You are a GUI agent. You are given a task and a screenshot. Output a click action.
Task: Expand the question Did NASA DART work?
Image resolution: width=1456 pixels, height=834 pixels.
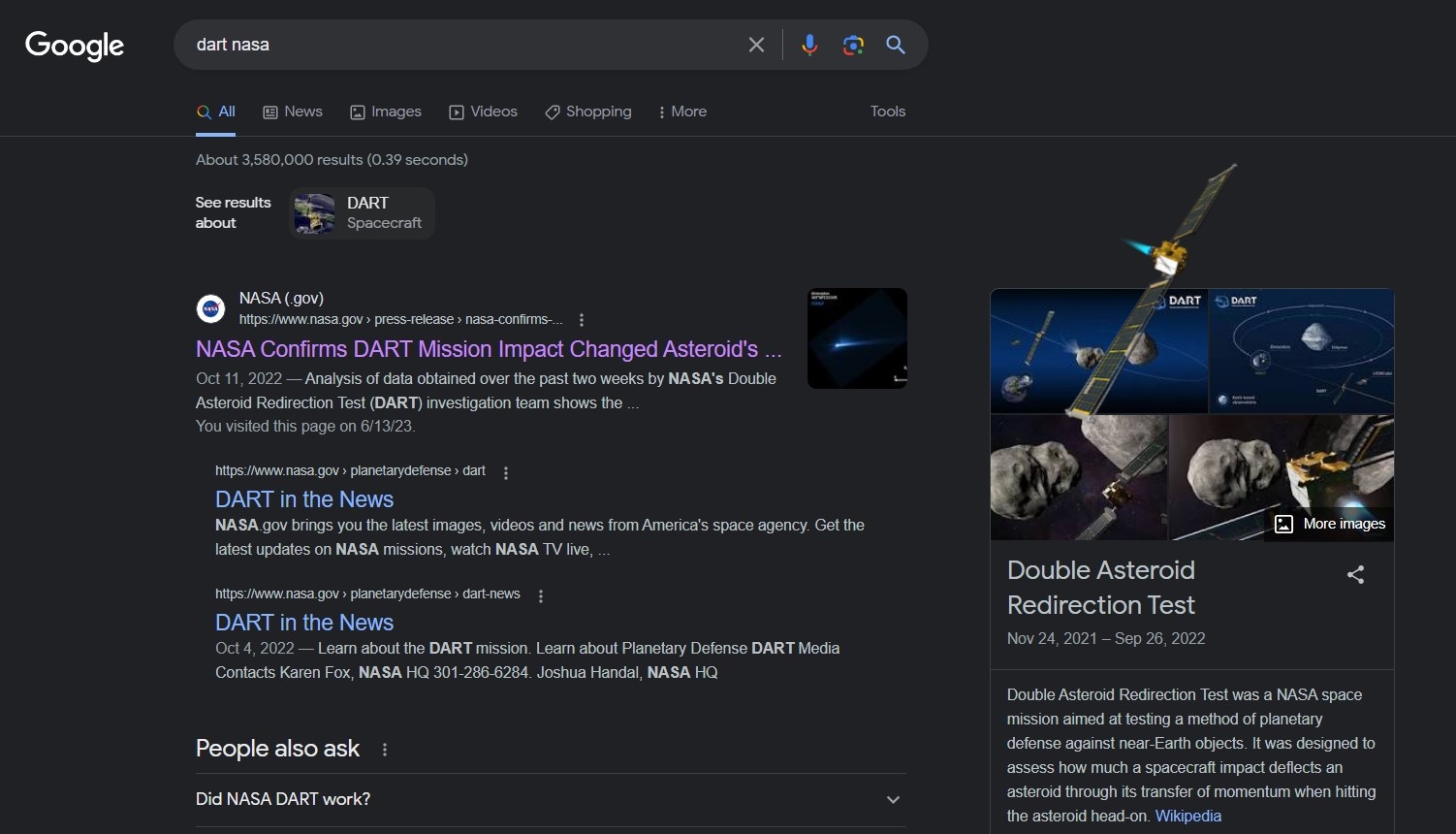[891, 799]
